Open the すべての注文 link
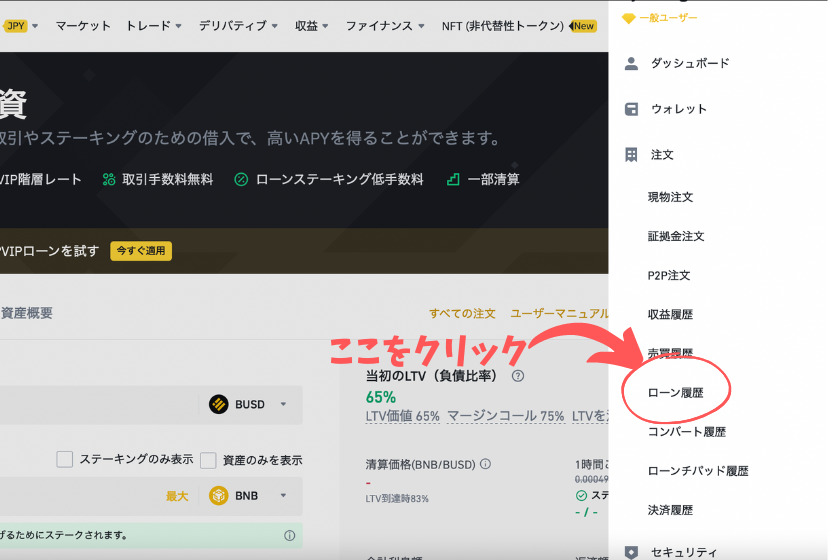Image resolution: width=840 pixels, height=560 pixels. [462, 313]
